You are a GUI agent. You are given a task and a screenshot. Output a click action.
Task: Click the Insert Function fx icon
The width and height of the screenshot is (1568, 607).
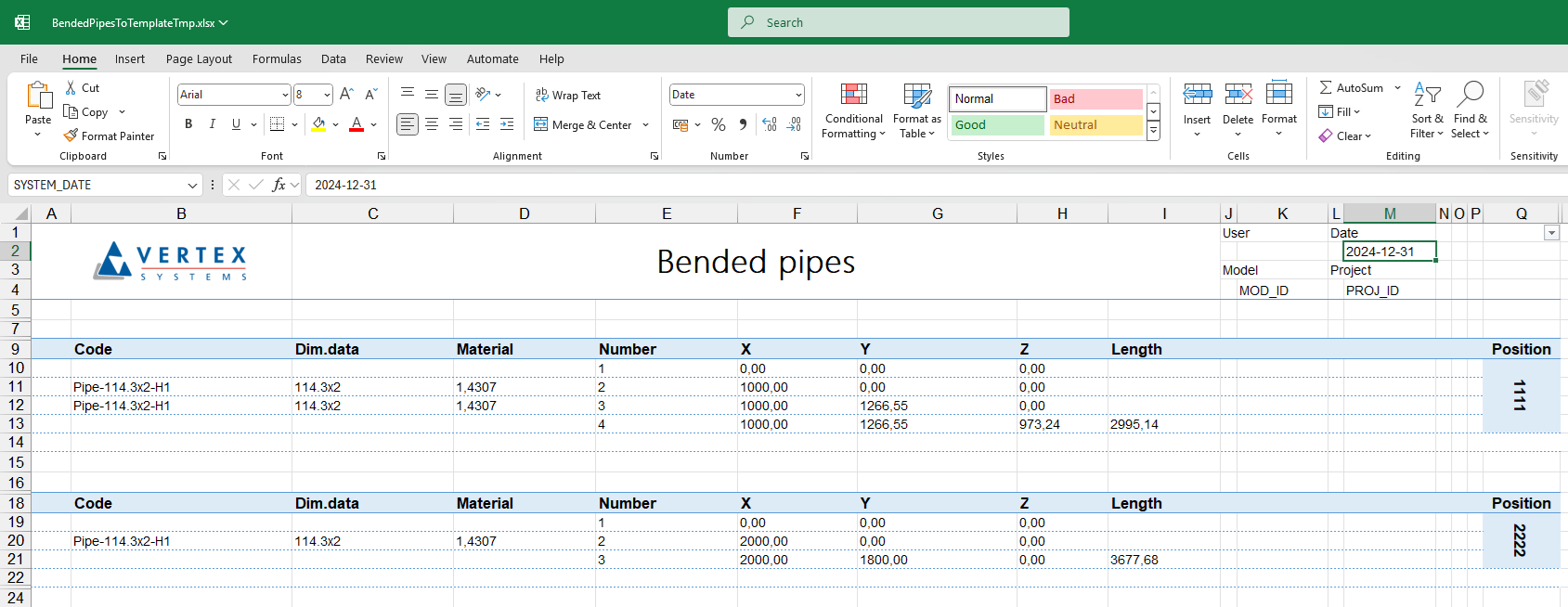tap(279, 185)
